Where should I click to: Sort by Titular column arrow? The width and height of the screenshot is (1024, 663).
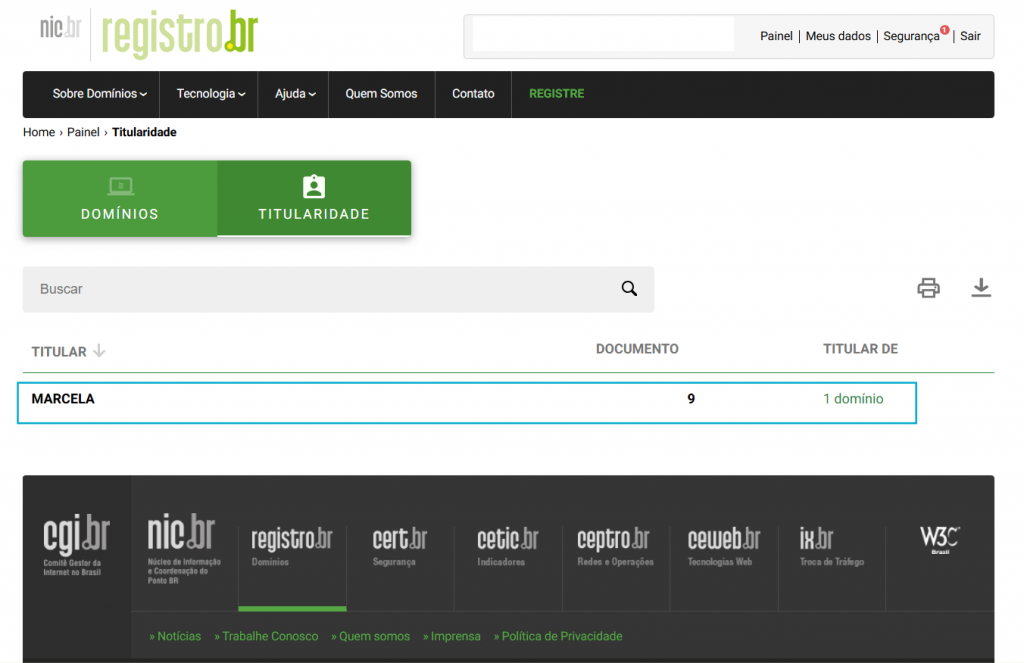pyautogui.click(x=99, y=351)
